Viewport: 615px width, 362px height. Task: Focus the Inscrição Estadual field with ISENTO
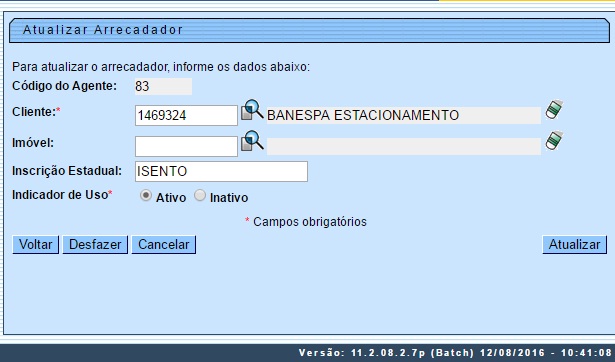tap(221, 171)
